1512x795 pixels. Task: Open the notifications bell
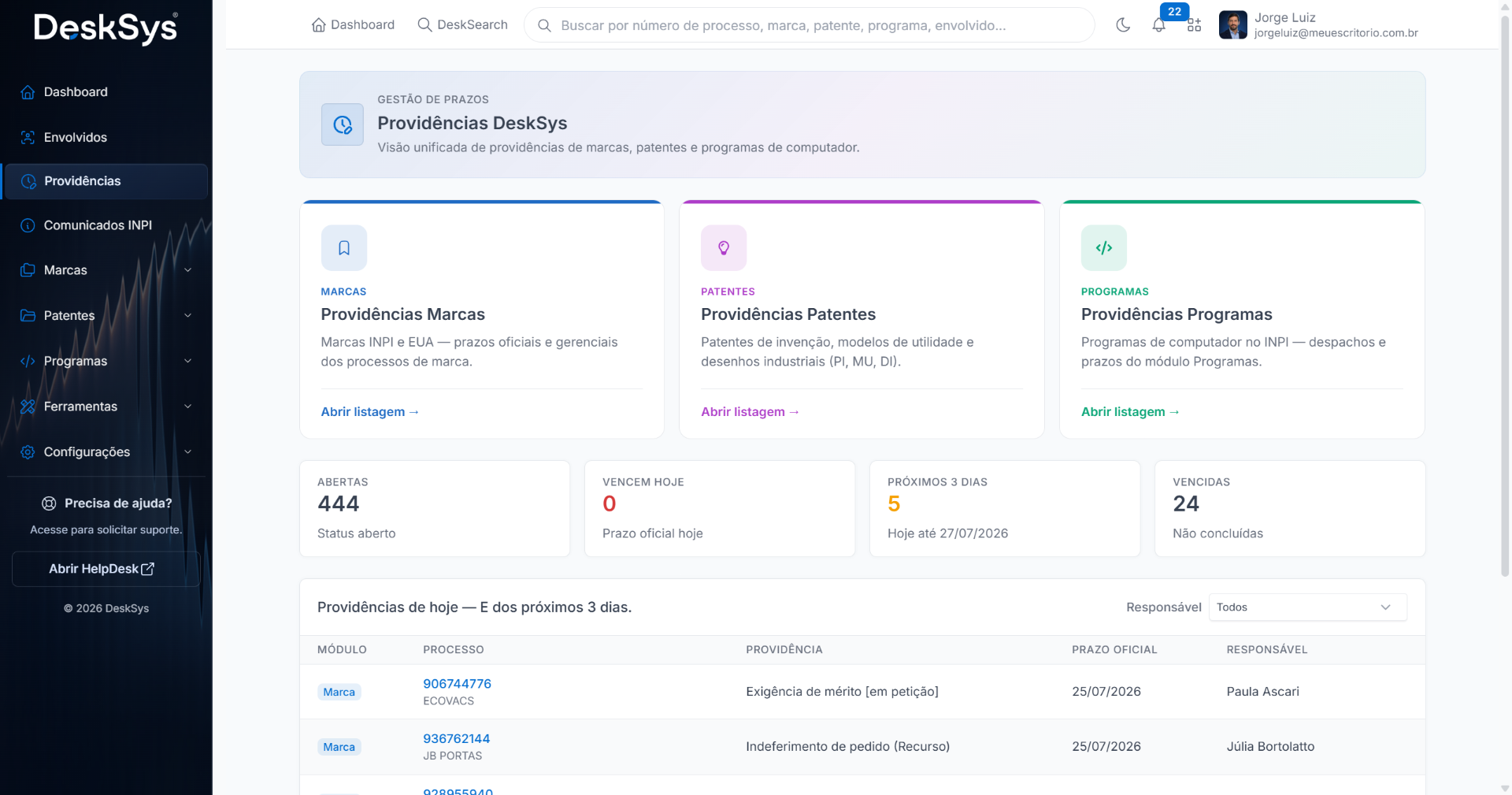[x=1158, y=25]
